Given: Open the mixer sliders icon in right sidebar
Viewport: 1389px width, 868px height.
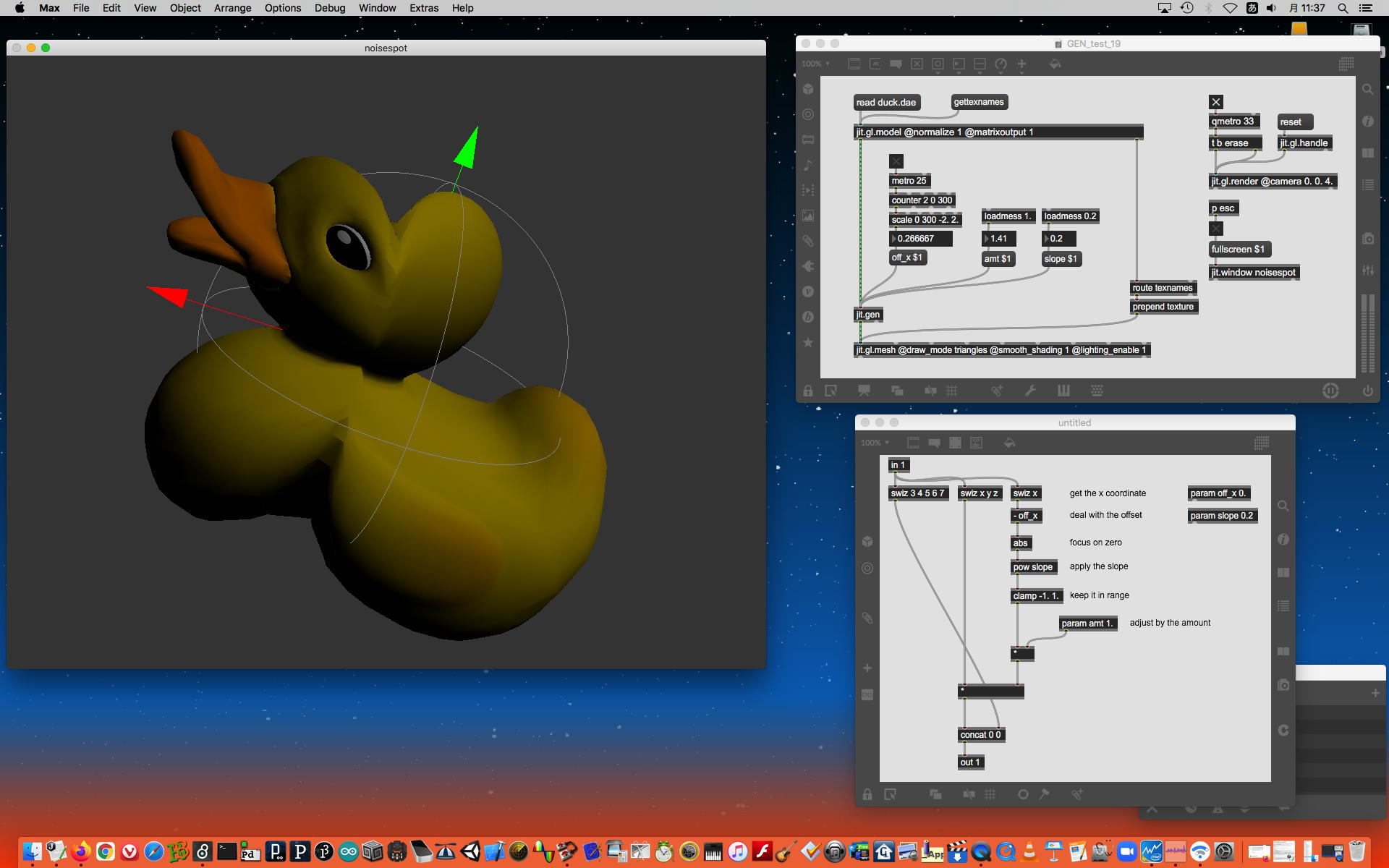Looking at the screenshot, I should point(1367,271).
